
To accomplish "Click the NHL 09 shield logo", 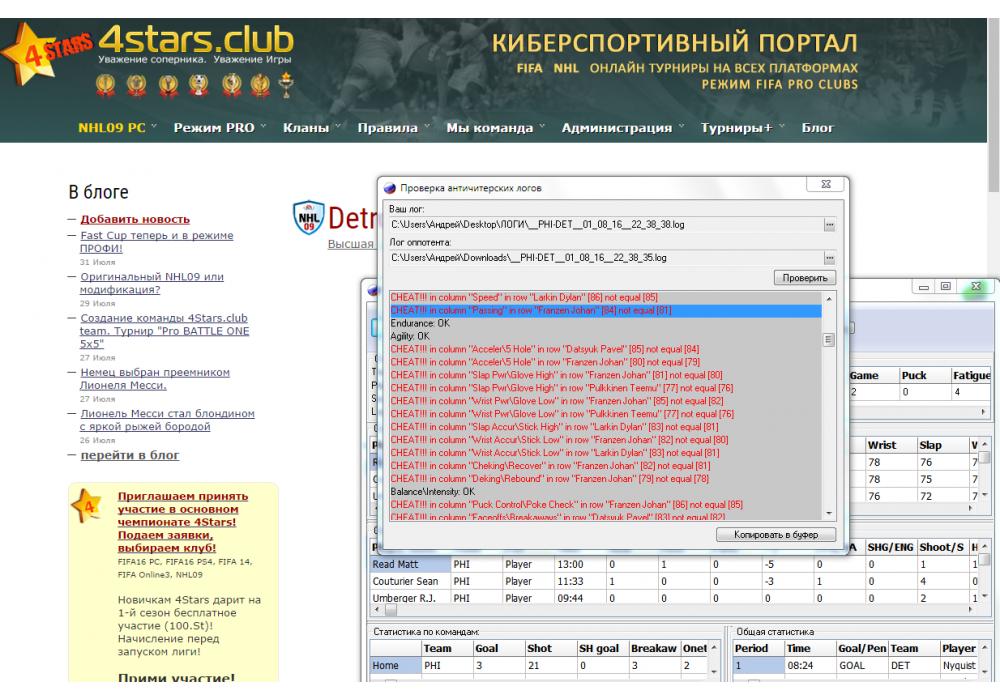I will tap(308, 217).
